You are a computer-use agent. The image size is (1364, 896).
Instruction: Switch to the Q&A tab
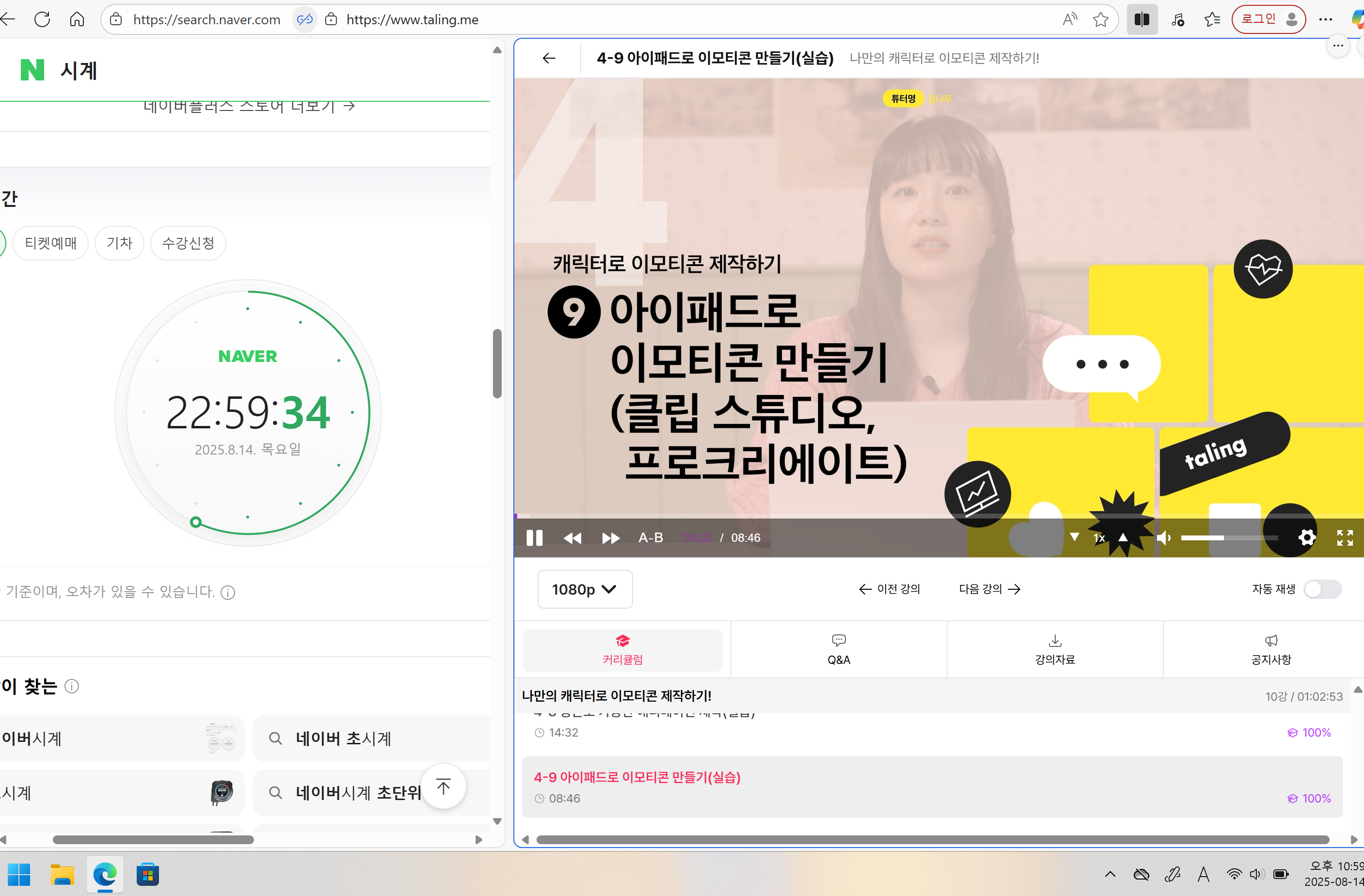pyautogui.click(x=838, y=650)
